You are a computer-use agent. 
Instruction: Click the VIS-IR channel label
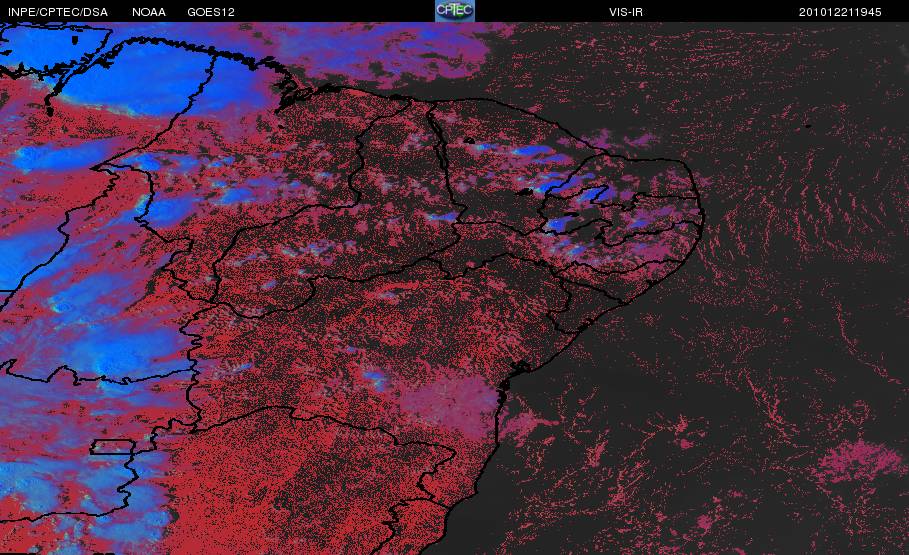coord(626,12)
